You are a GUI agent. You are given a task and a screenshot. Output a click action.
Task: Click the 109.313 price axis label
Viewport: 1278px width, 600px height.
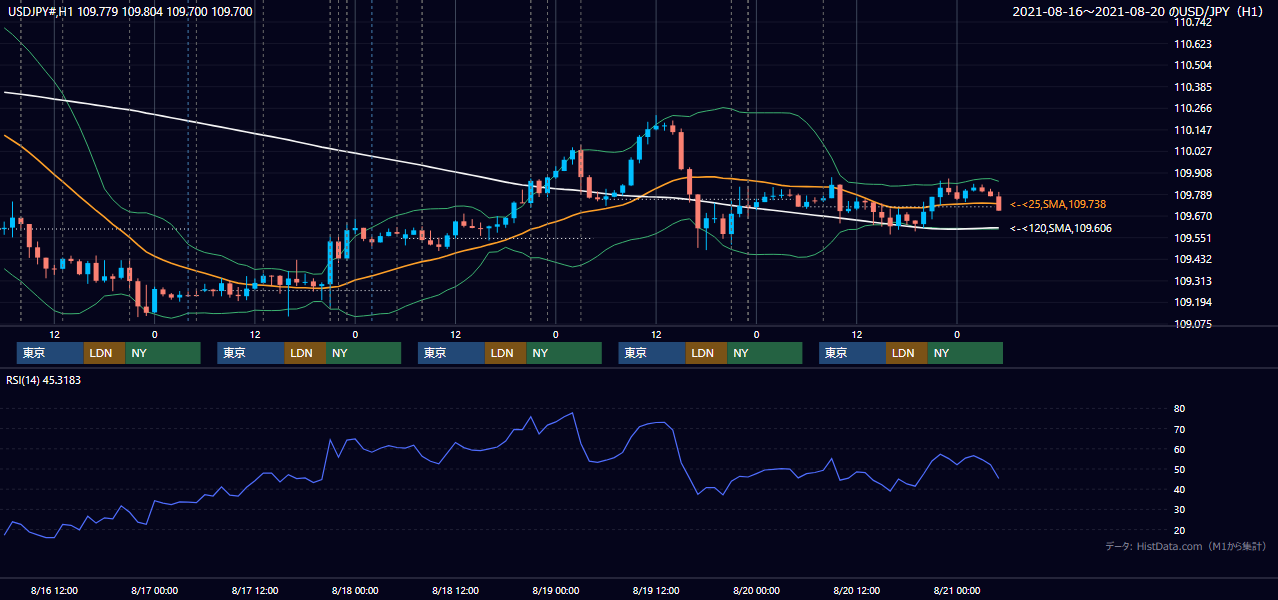(x=1193, y=281)
